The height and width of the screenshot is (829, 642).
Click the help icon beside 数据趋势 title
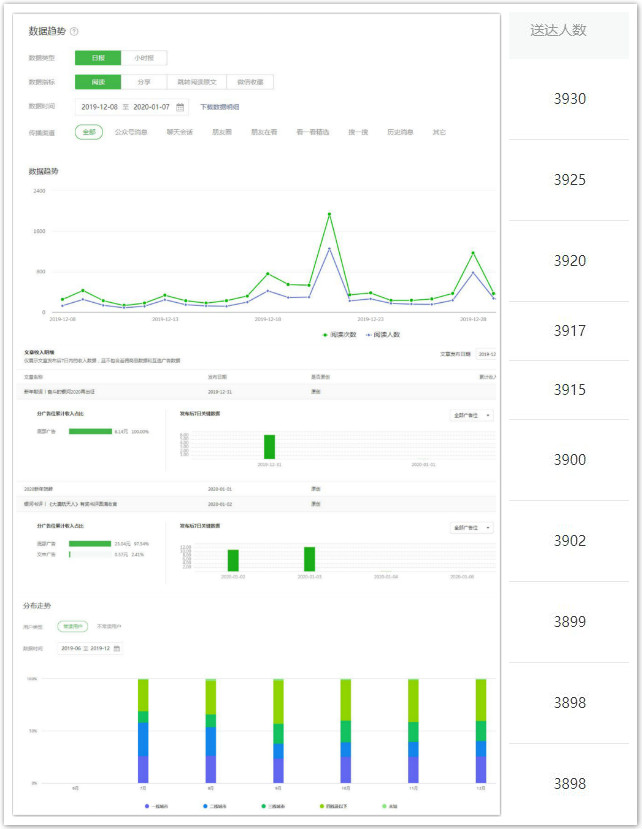tap(74, 32)
